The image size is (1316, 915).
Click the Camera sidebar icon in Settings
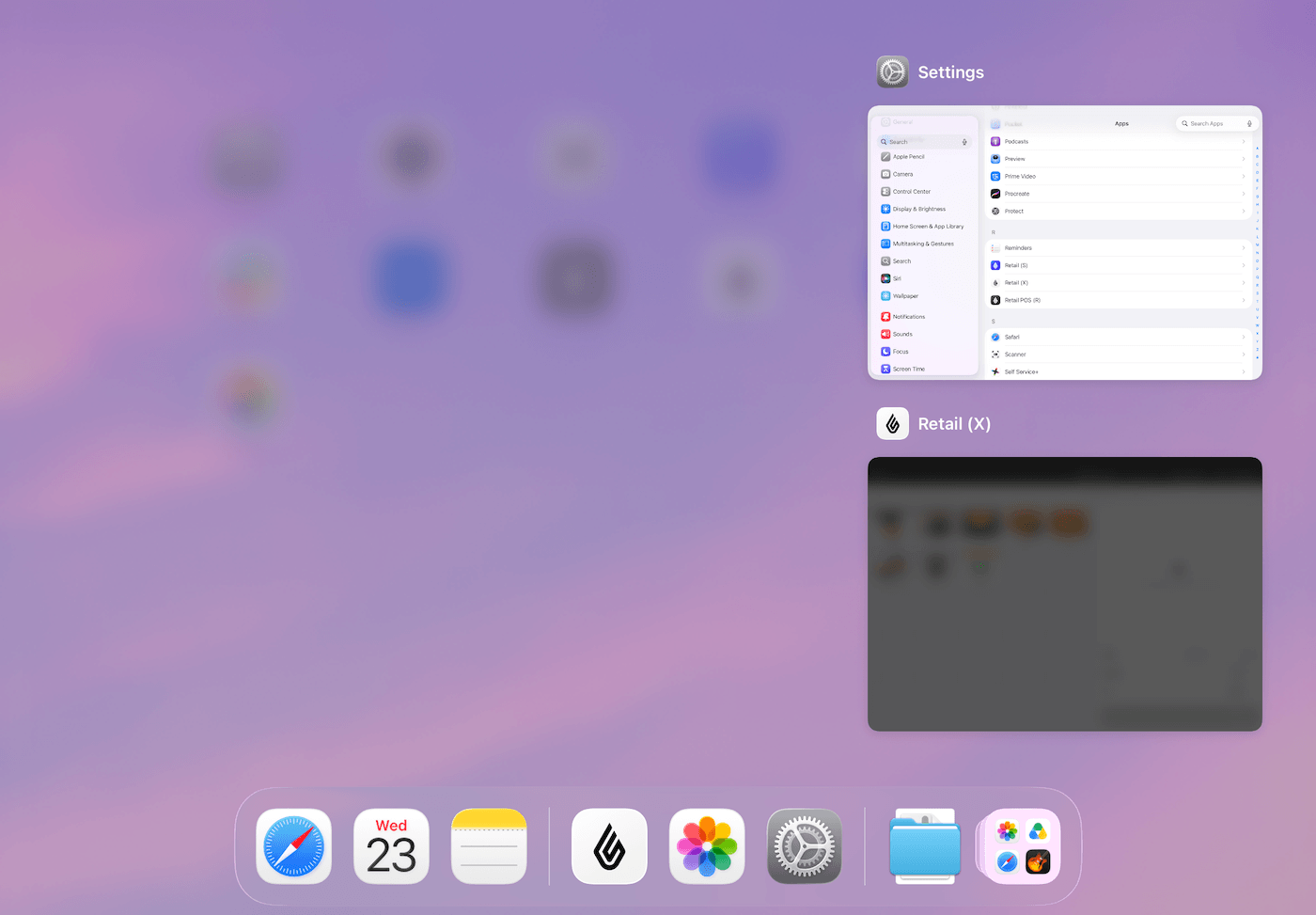click(885, 174)
